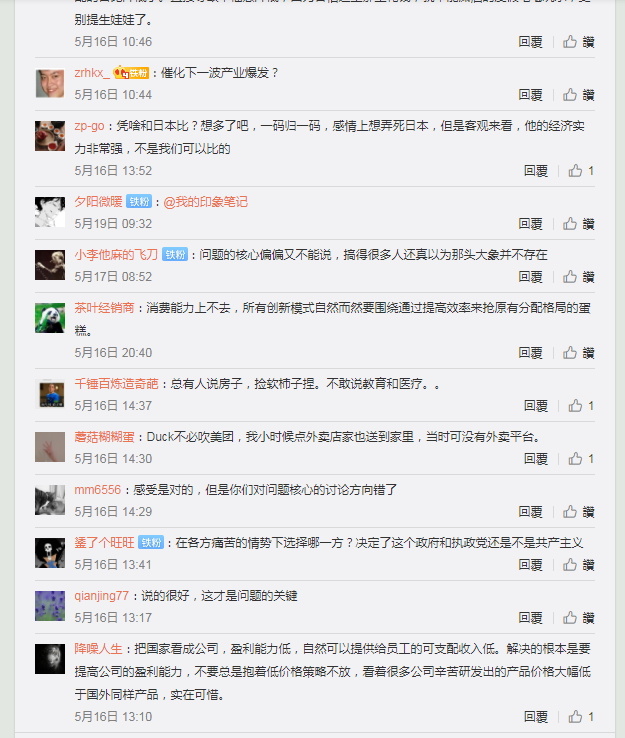Screen dimensions: 625x738
Task: Visit 茶叶经销商's profile via username
Action: pos(104,308)
